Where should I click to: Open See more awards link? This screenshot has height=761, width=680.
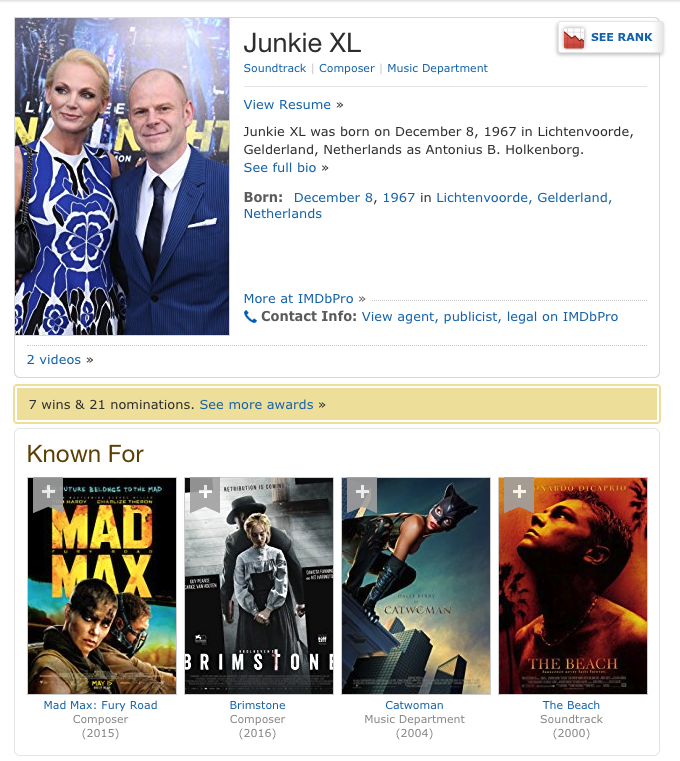pyautogui.click(x=256, y=405)
